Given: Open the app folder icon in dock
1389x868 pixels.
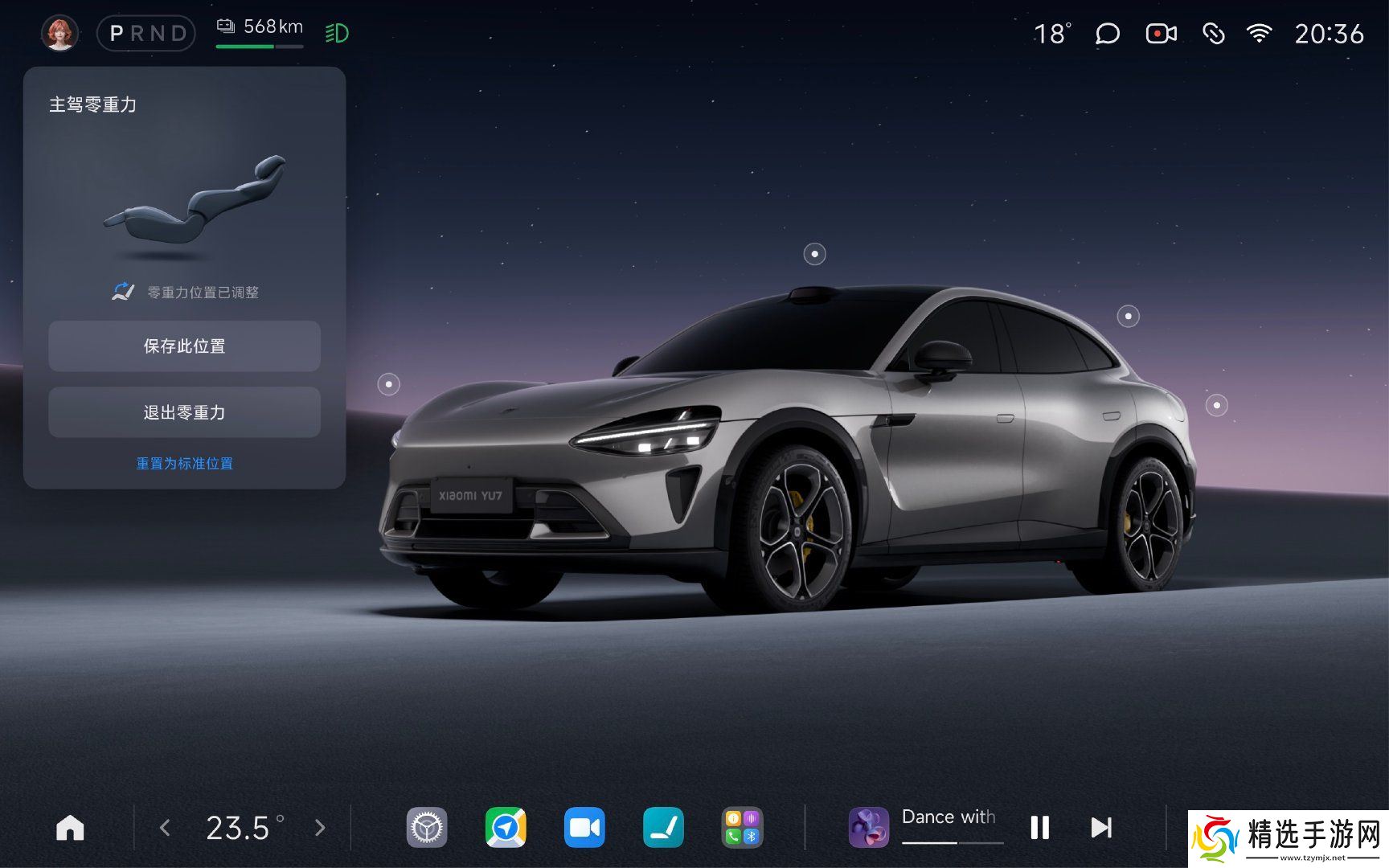Looking at the screenshot, I should [742, 828].
